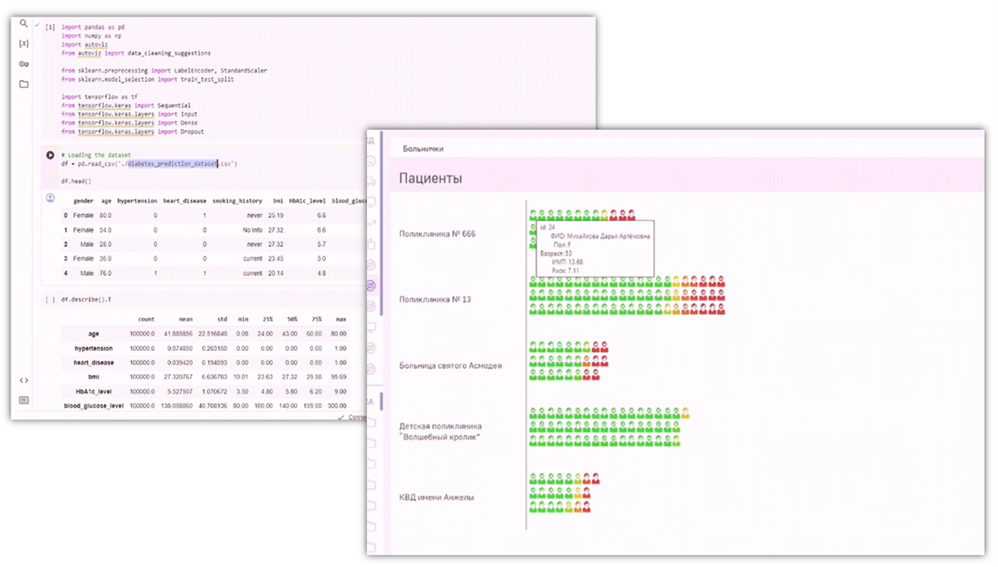Screen dimensions: 998x567
Task: Click the Пациенты page heading
Action: coord(430,178)
